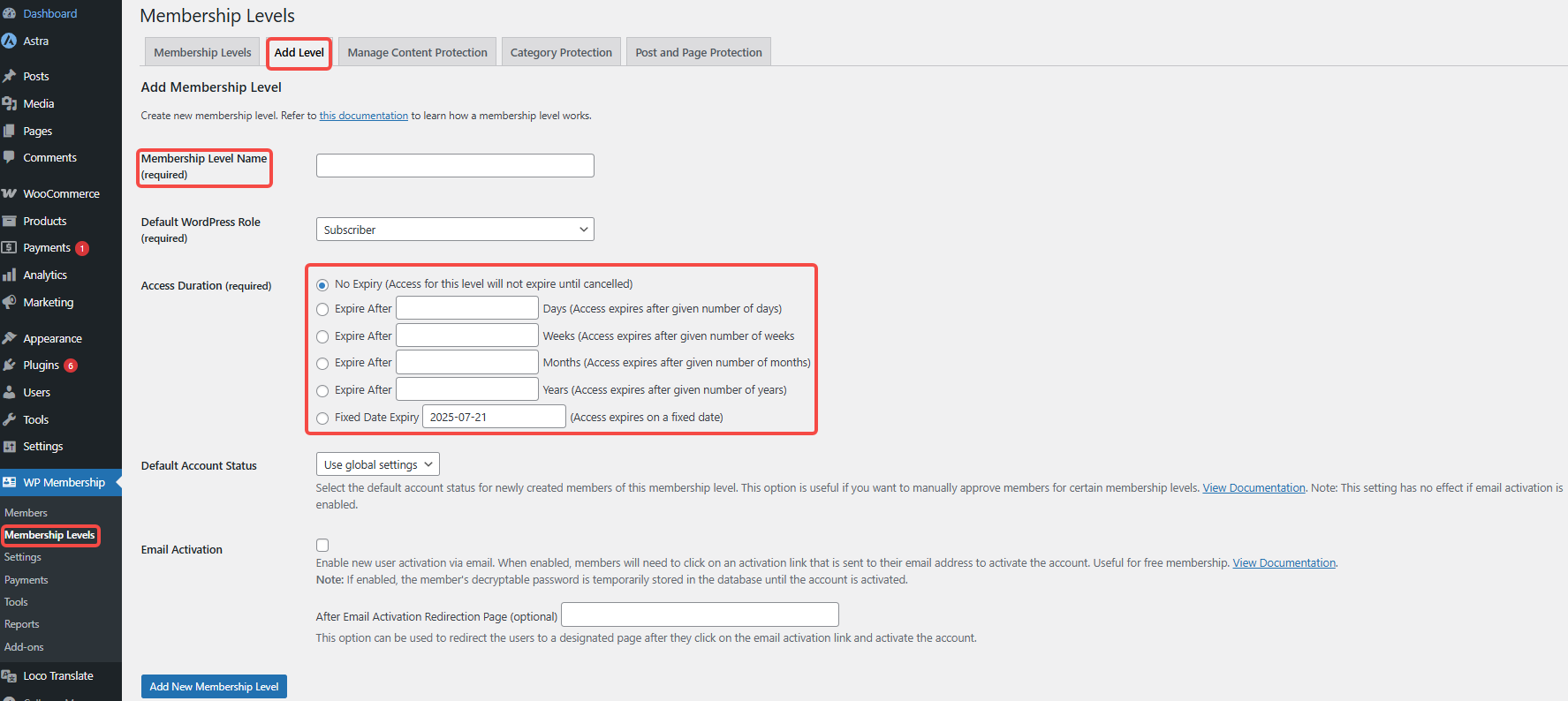Screen dimensions: 1568x701
Task: Click the Marketing megaphone icon
Action: tap(10, 302)
